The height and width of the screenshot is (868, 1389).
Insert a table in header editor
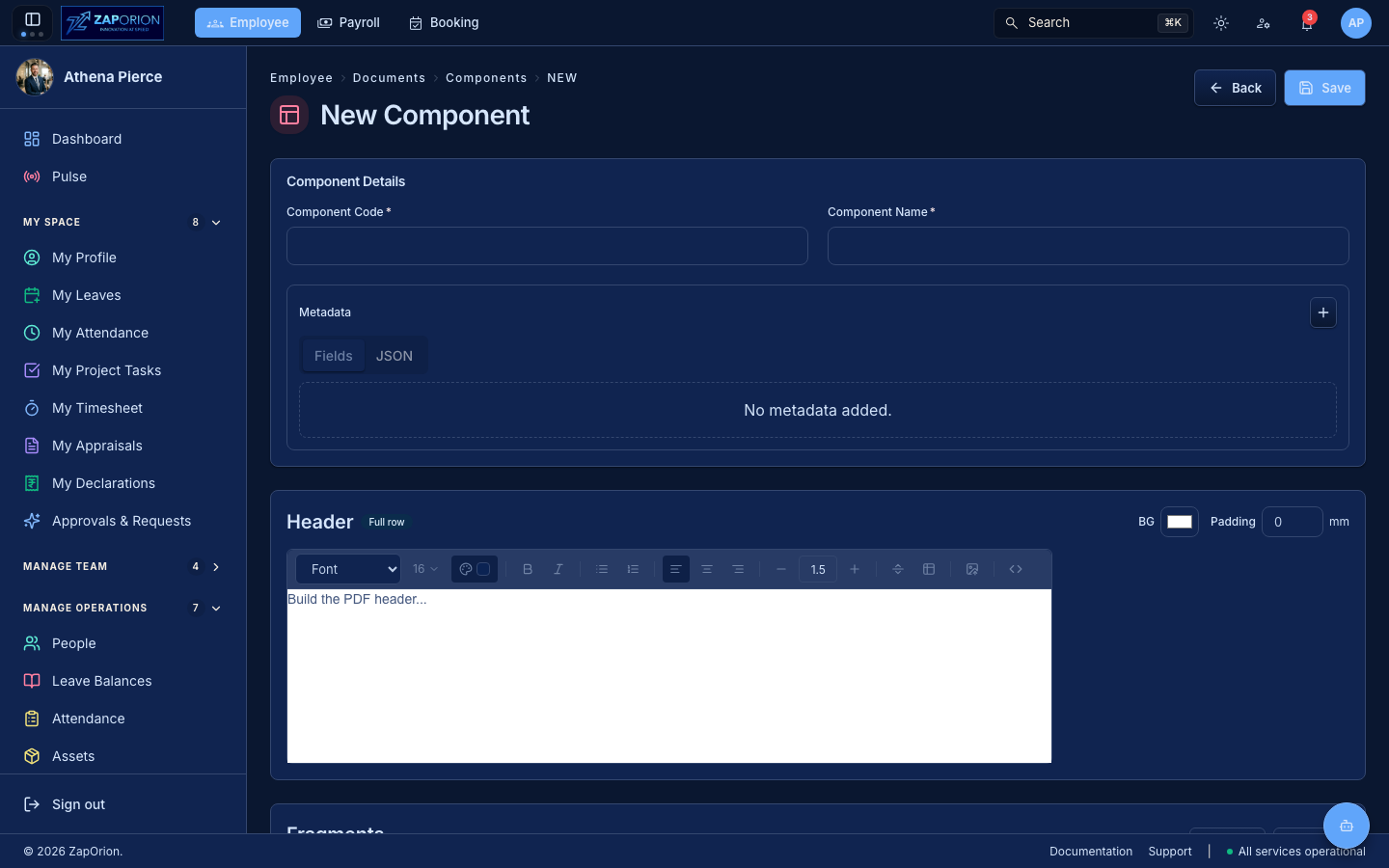click(x=929, y=569)
